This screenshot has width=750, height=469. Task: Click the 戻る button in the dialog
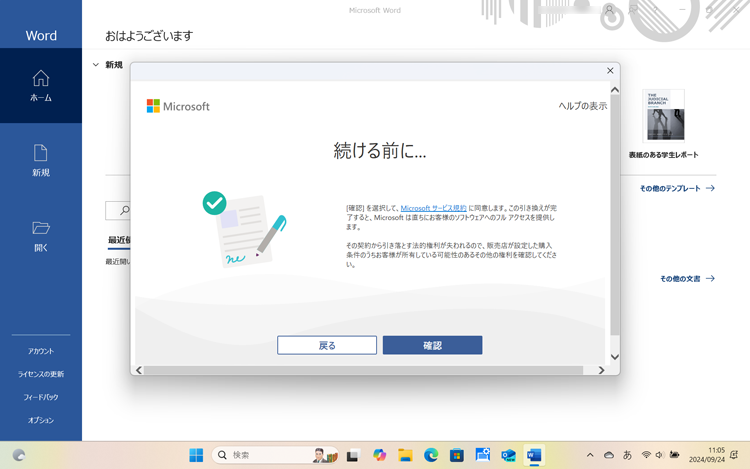tap(327, 345)
